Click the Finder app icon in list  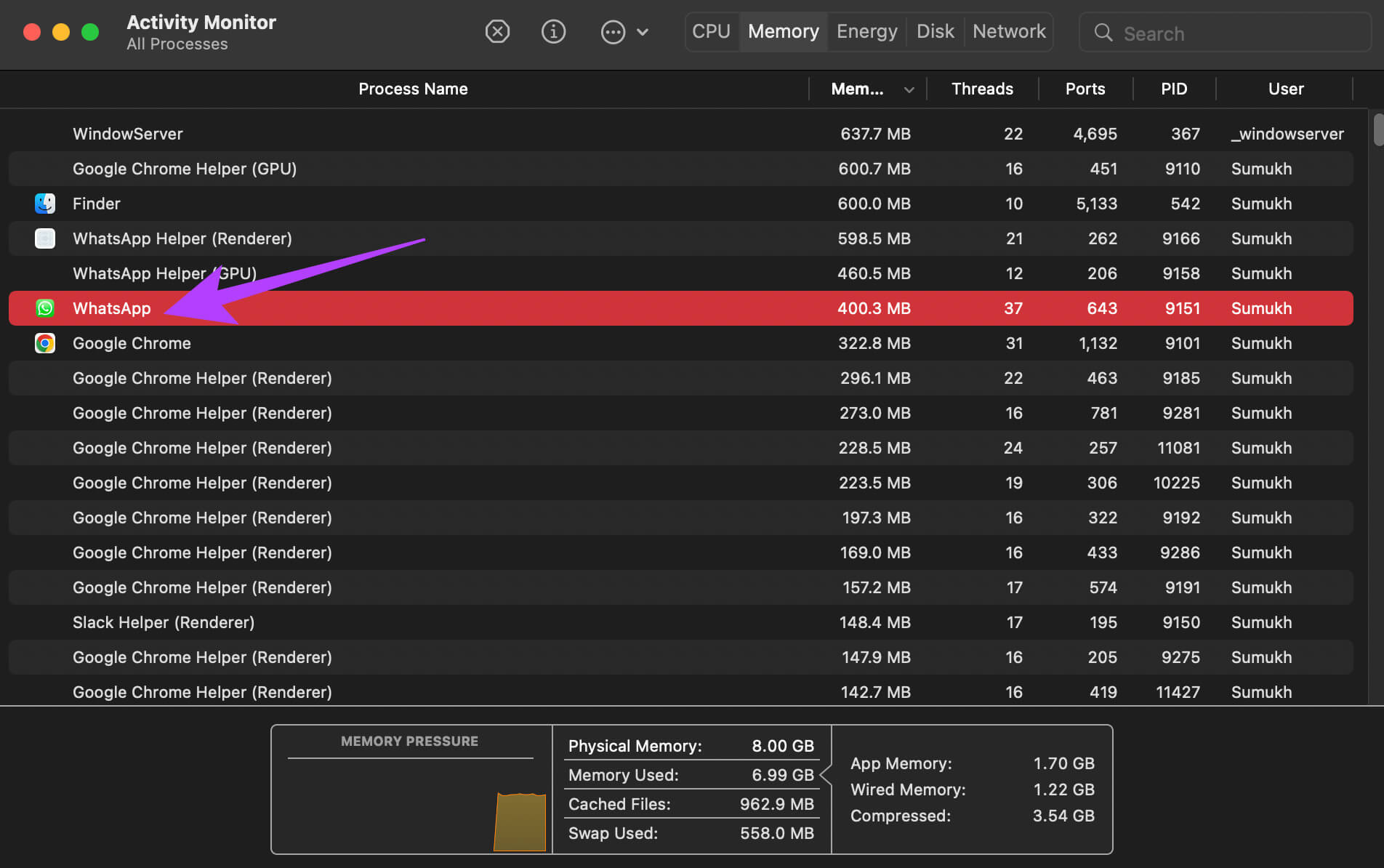coord(45,204)
